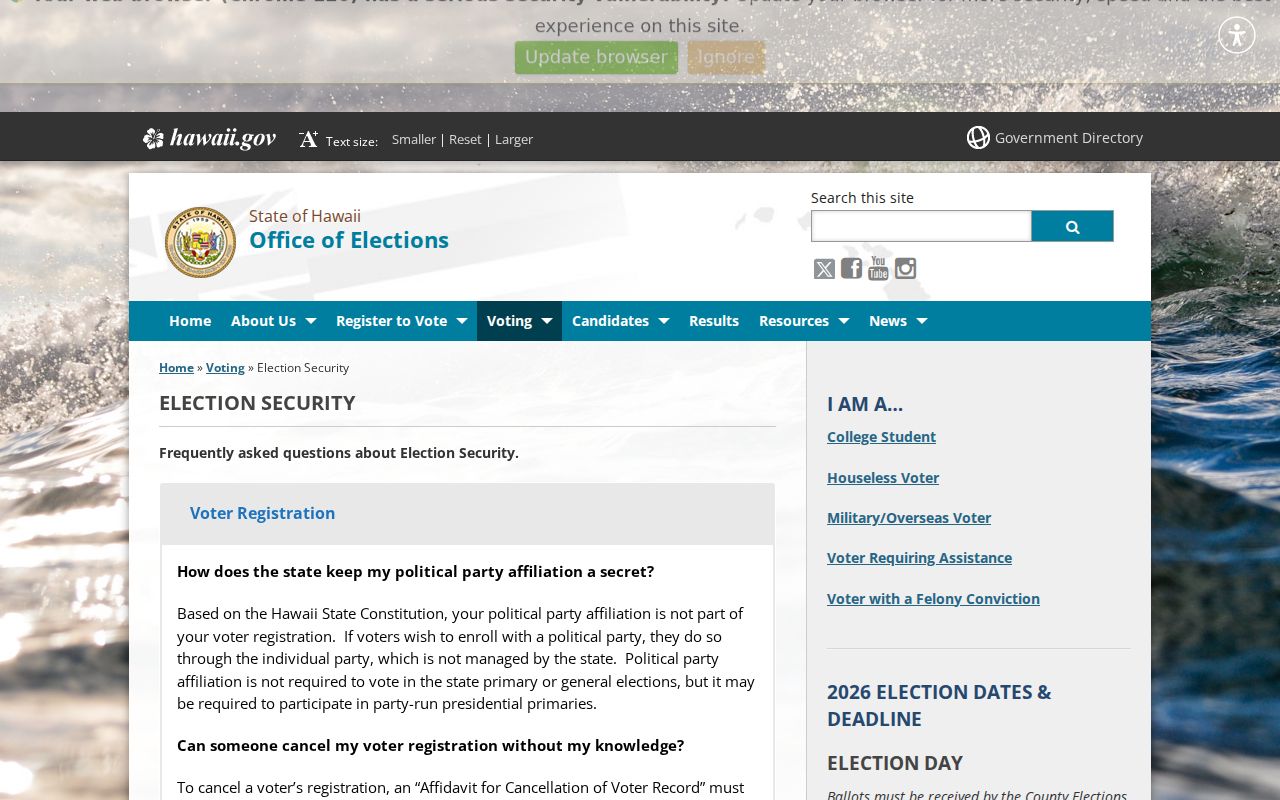Image resolution: width=1280 pixels, height=800 pixels.
Task: Open the Voter Requiring Assistance link
Action: [x=919, y=558]
